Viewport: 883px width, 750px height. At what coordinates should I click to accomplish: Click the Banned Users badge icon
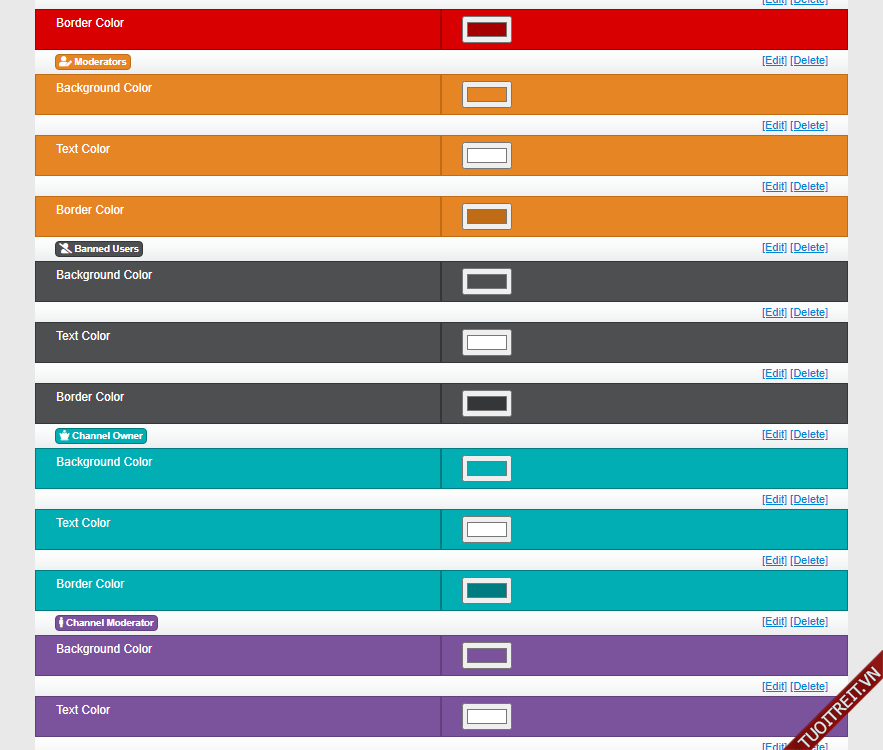click(98, 249)
